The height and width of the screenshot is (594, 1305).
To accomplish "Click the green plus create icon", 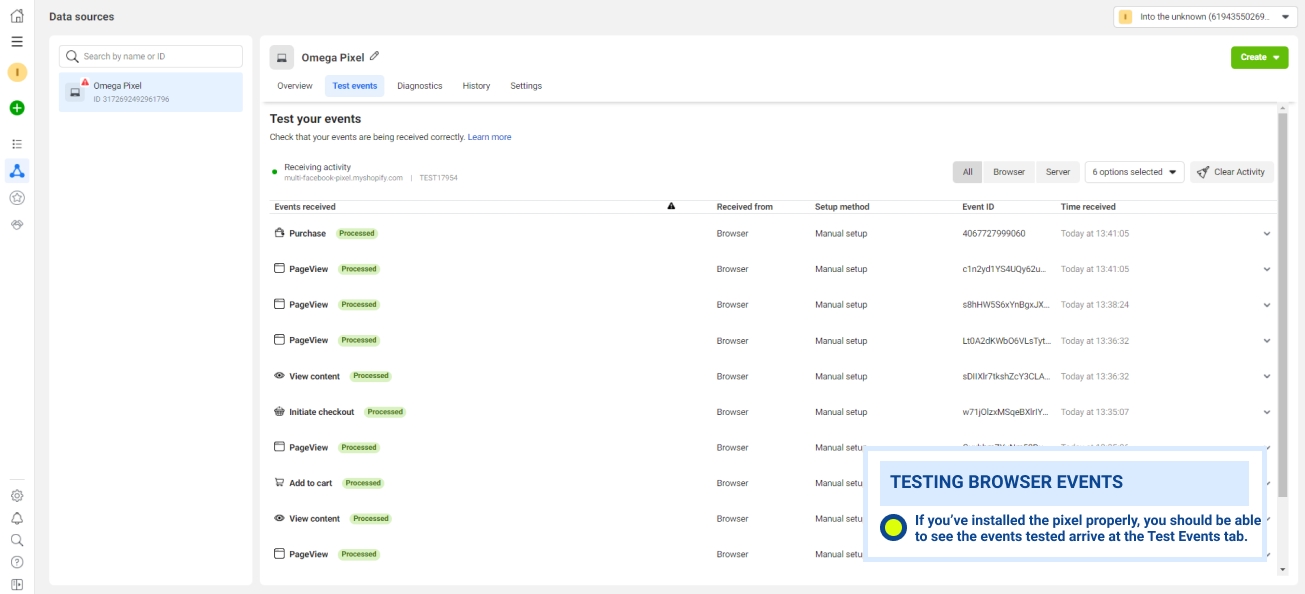I will click(x=17, y=108).
